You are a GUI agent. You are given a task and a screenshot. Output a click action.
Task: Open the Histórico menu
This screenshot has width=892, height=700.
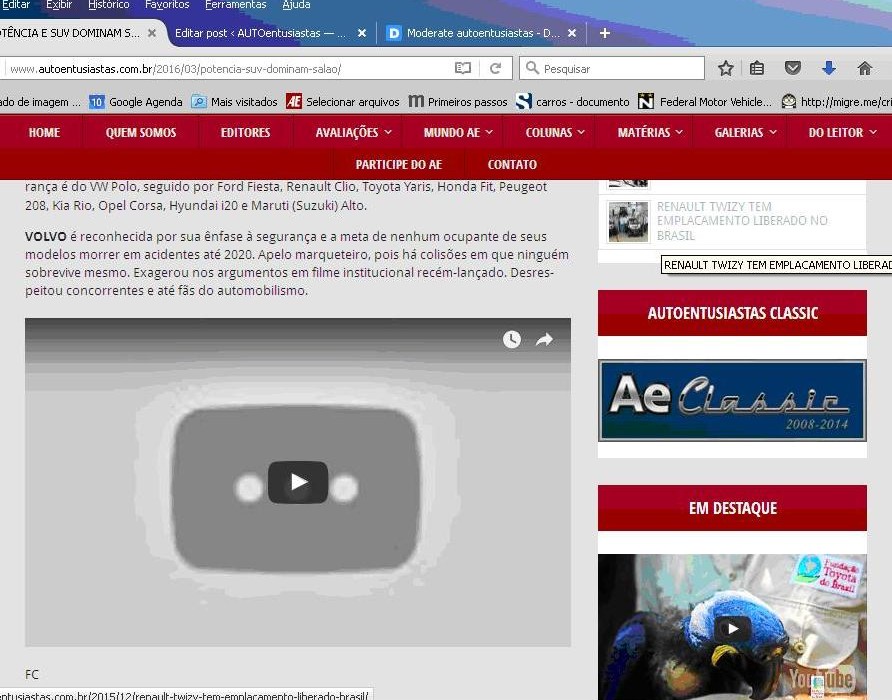(108, 5)
